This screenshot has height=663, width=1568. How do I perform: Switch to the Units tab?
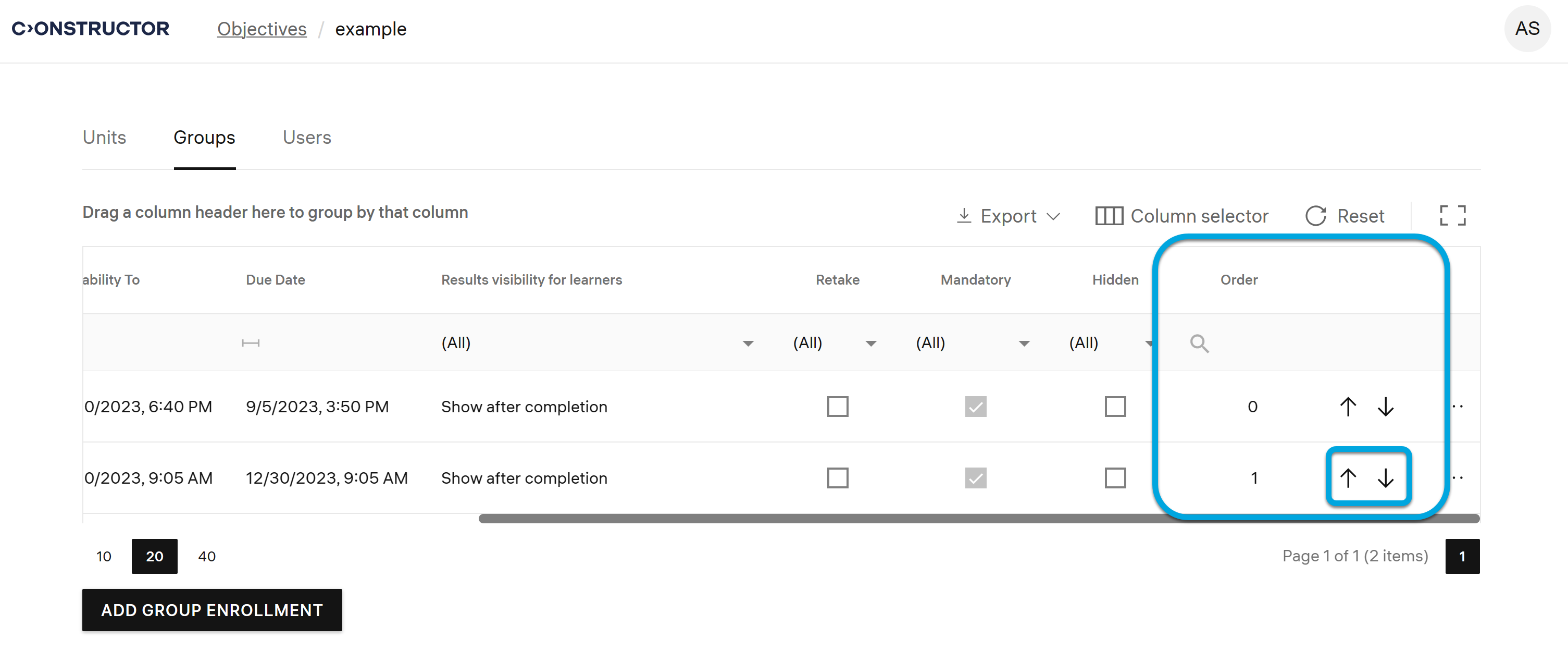point(104,138)
